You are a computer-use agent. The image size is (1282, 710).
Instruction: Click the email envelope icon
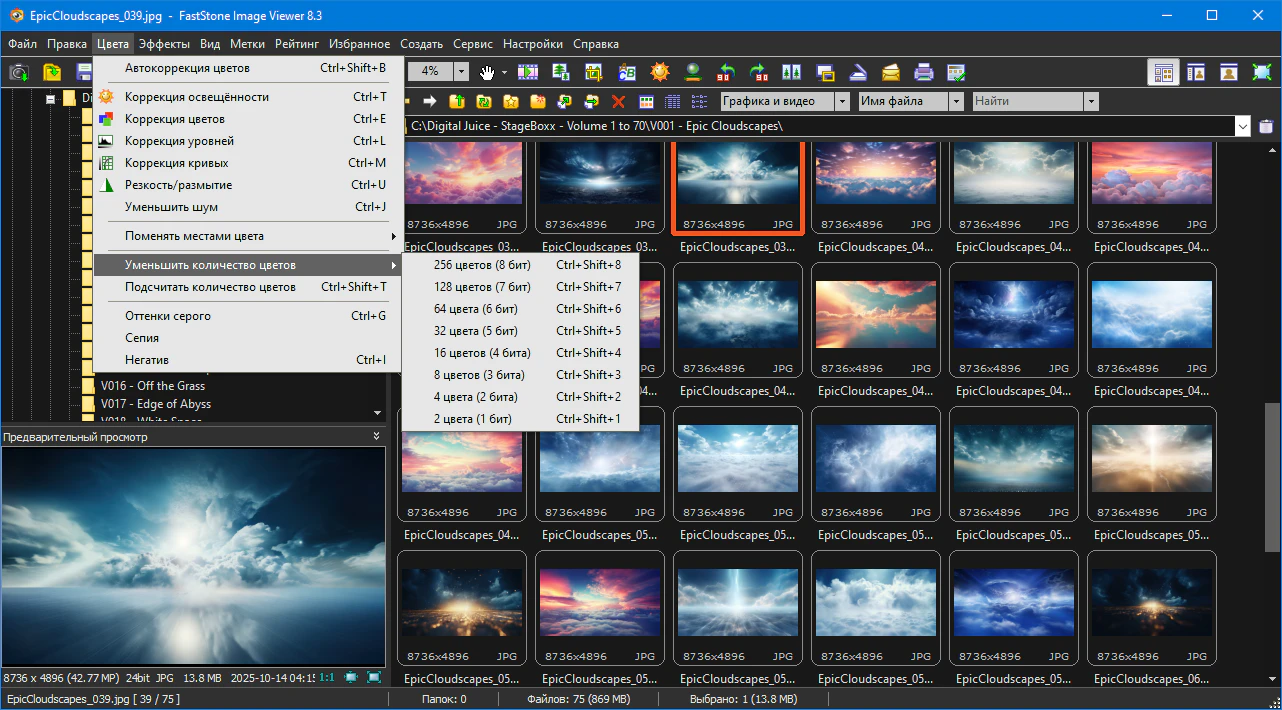click(x=891, y=72)
